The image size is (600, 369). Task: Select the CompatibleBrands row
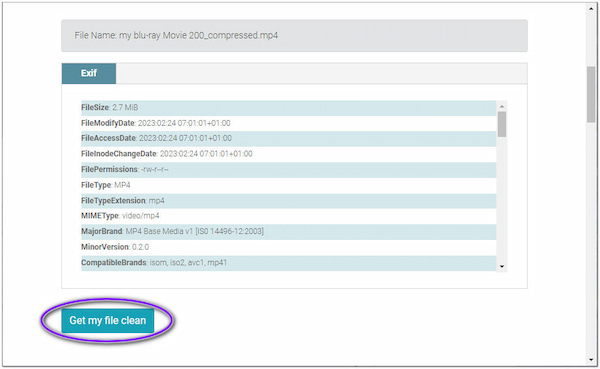(289, 263)
